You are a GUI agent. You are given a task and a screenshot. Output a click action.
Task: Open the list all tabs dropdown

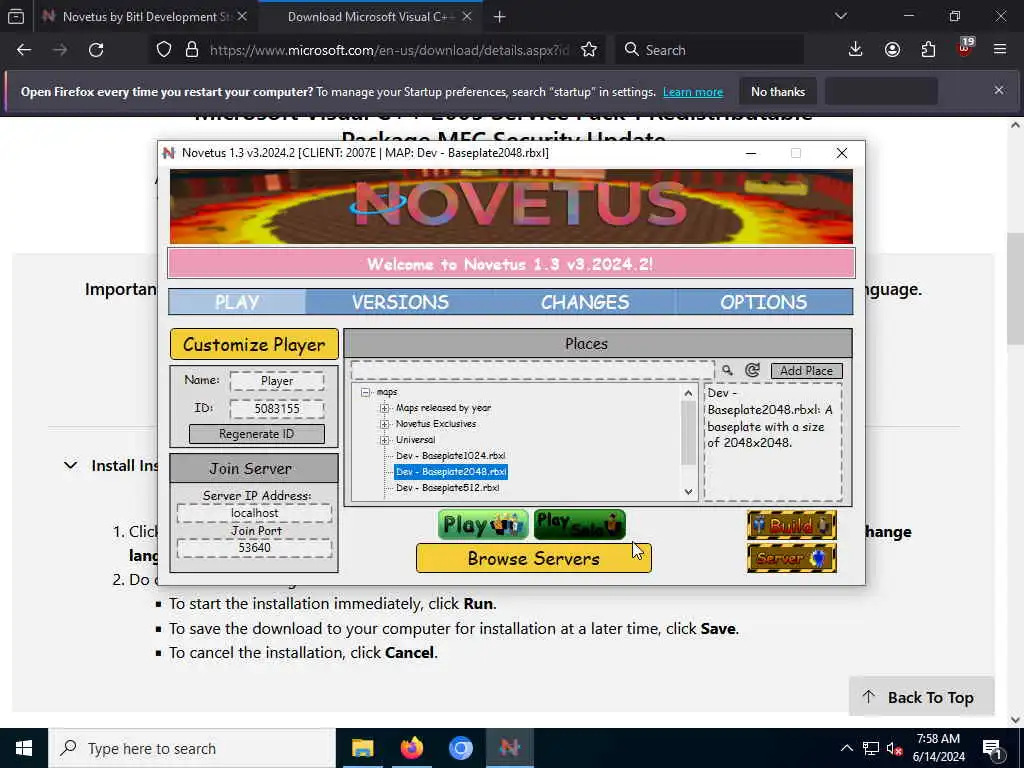(x=840, y=16)
